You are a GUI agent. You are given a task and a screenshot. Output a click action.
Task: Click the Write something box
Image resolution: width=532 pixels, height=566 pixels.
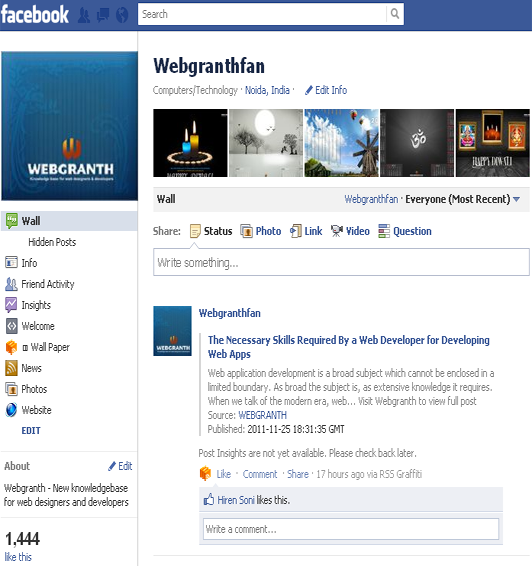pyautogui.click(x=341, y=262)
